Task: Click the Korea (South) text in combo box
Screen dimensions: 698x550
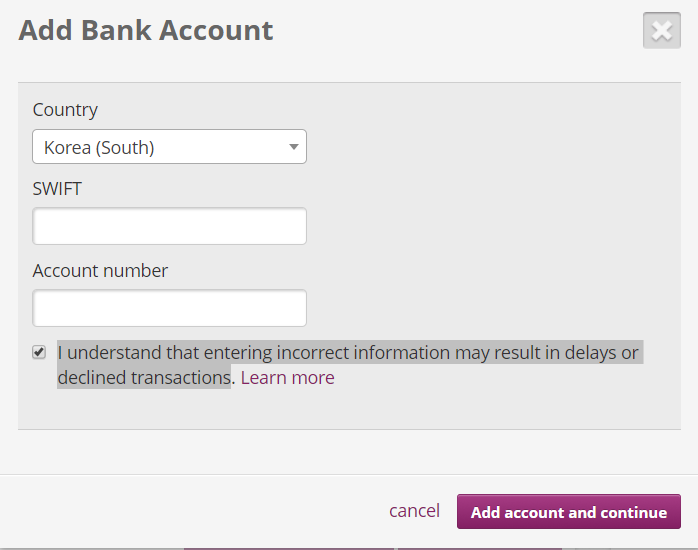Action: (99, 148)
